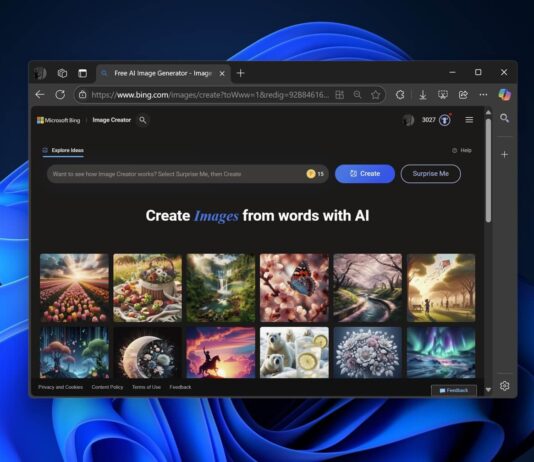Viewport: 534px width, 462px height.
Task: Open the tab actions menu icon
Action: point(82,73)
